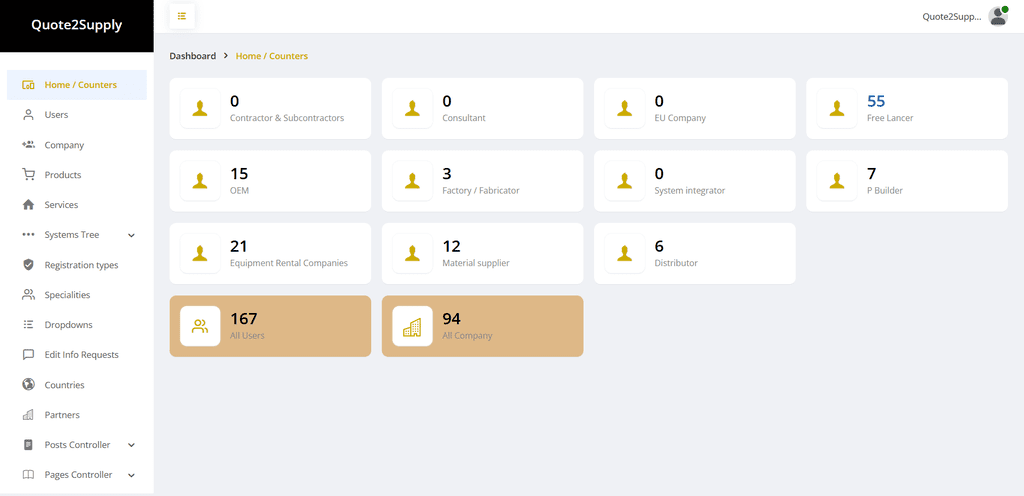
Task: Click the Equipment Rental Companies card icon
Action: coord(200,253)
